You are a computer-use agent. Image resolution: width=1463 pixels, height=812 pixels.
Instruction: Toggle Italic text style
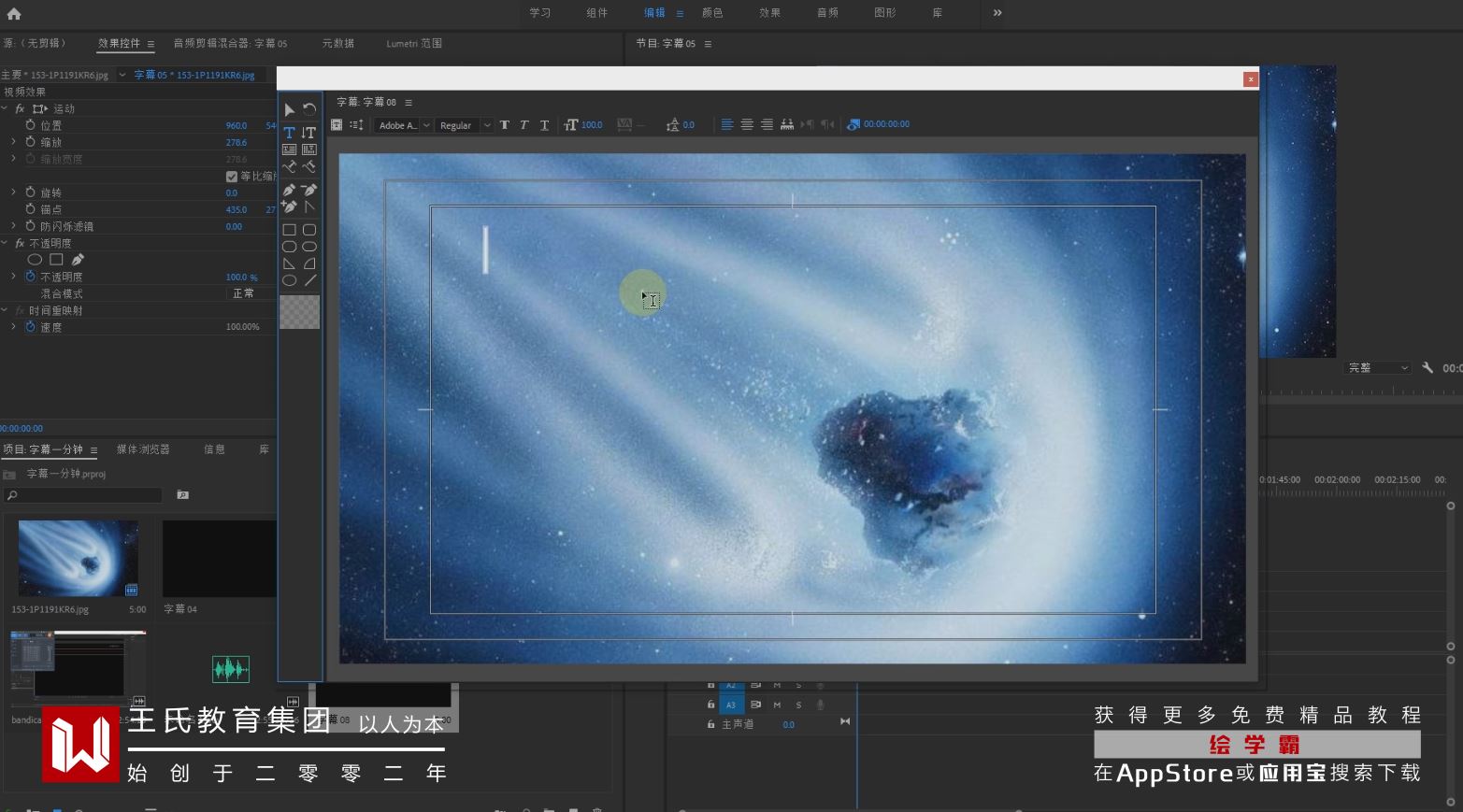(x=524, y=124)
